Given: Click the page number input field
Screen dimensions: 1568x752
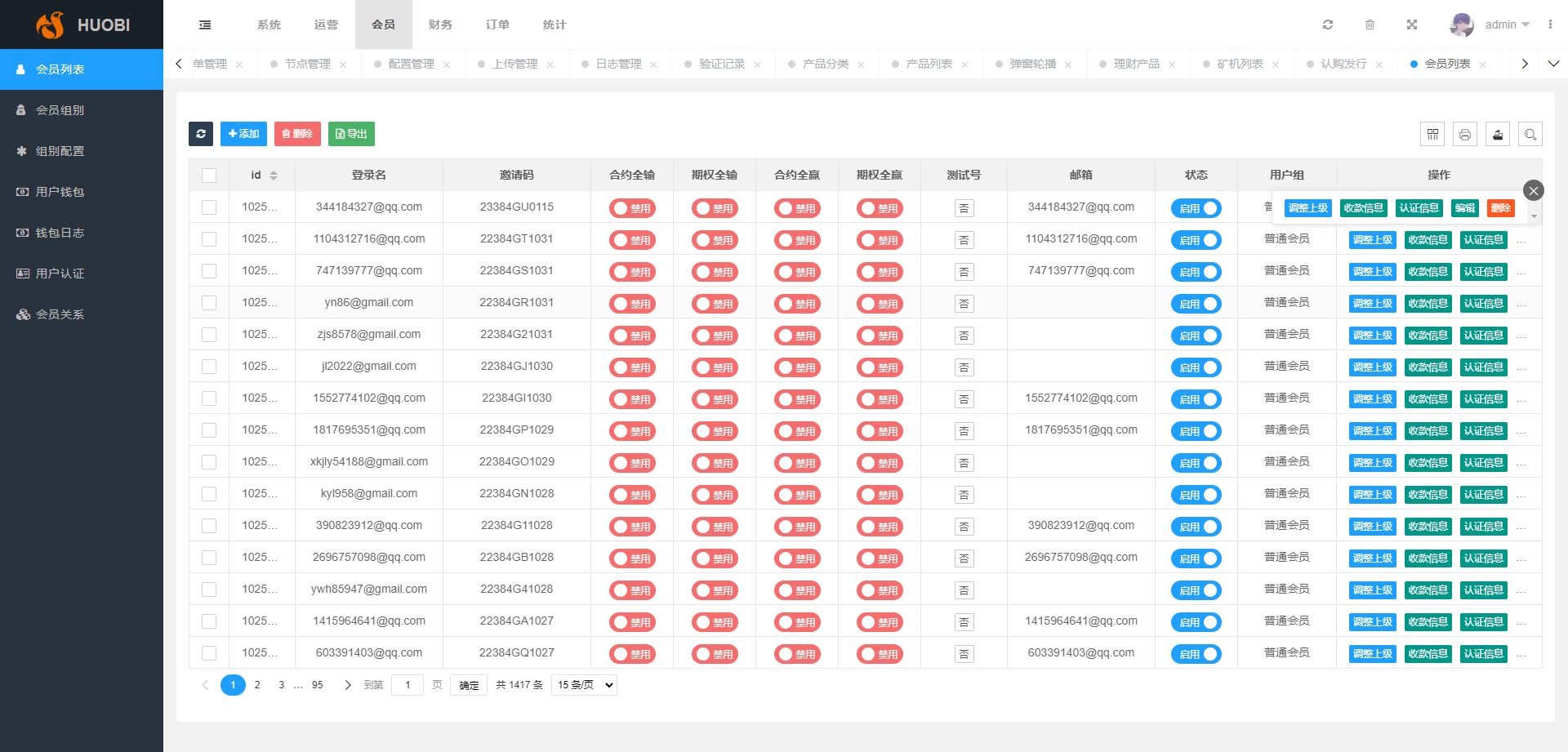Looking at the screenshot, I should [x=408, y=685].
